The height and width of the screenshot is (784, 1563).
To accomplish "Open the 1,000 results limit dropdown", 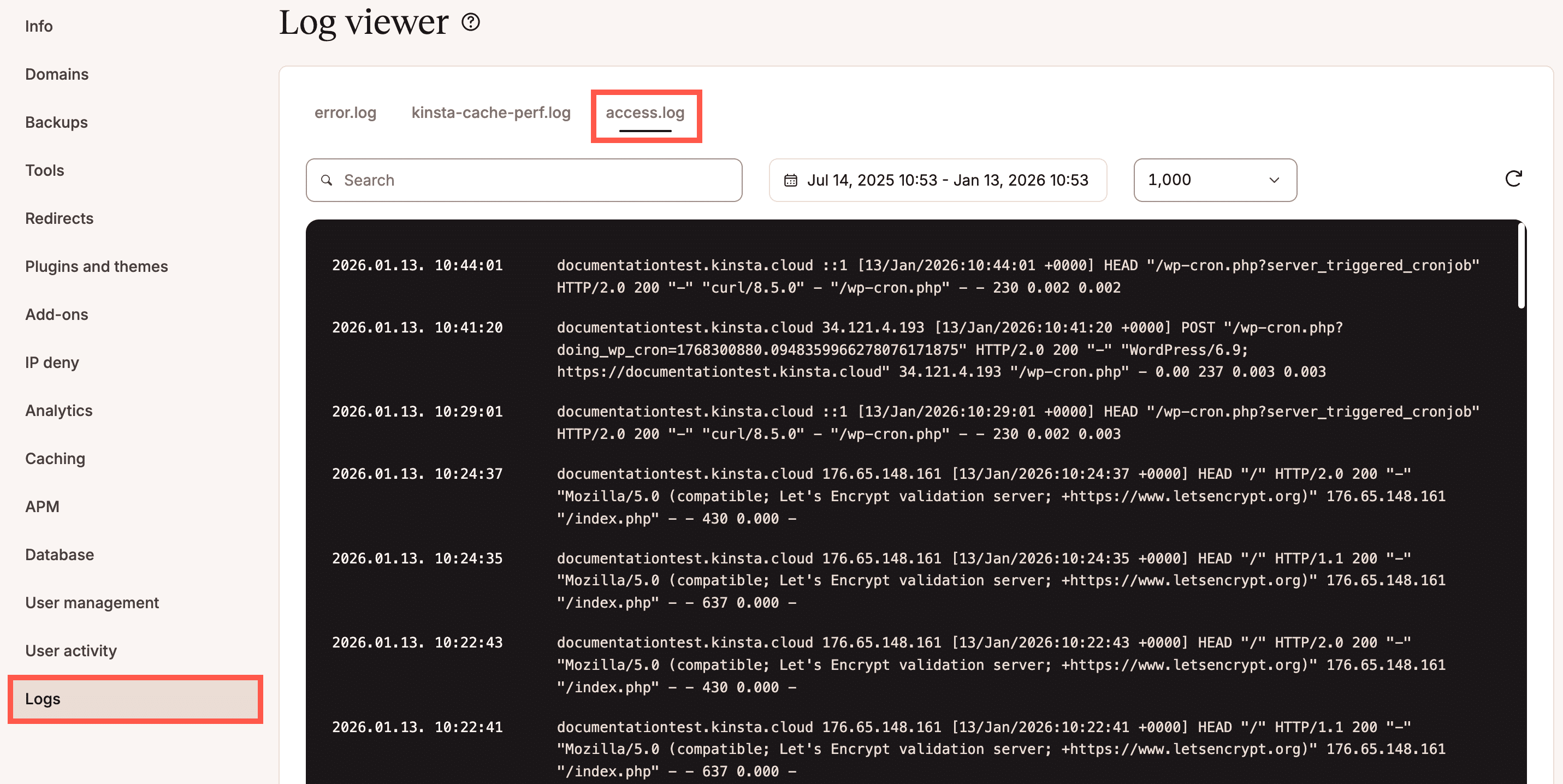I will click(x=1213, y=180).
